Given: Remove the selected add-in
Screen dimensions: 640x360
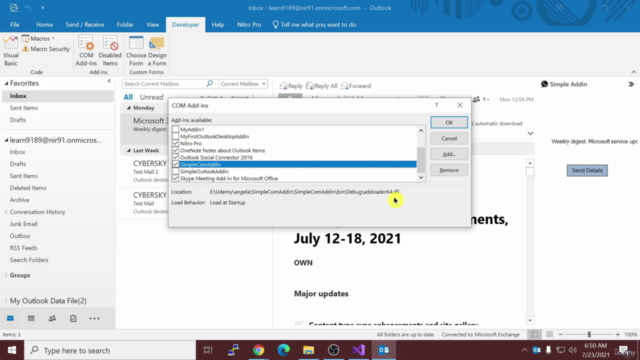Looking at the screenshot, I should [449, 170].
